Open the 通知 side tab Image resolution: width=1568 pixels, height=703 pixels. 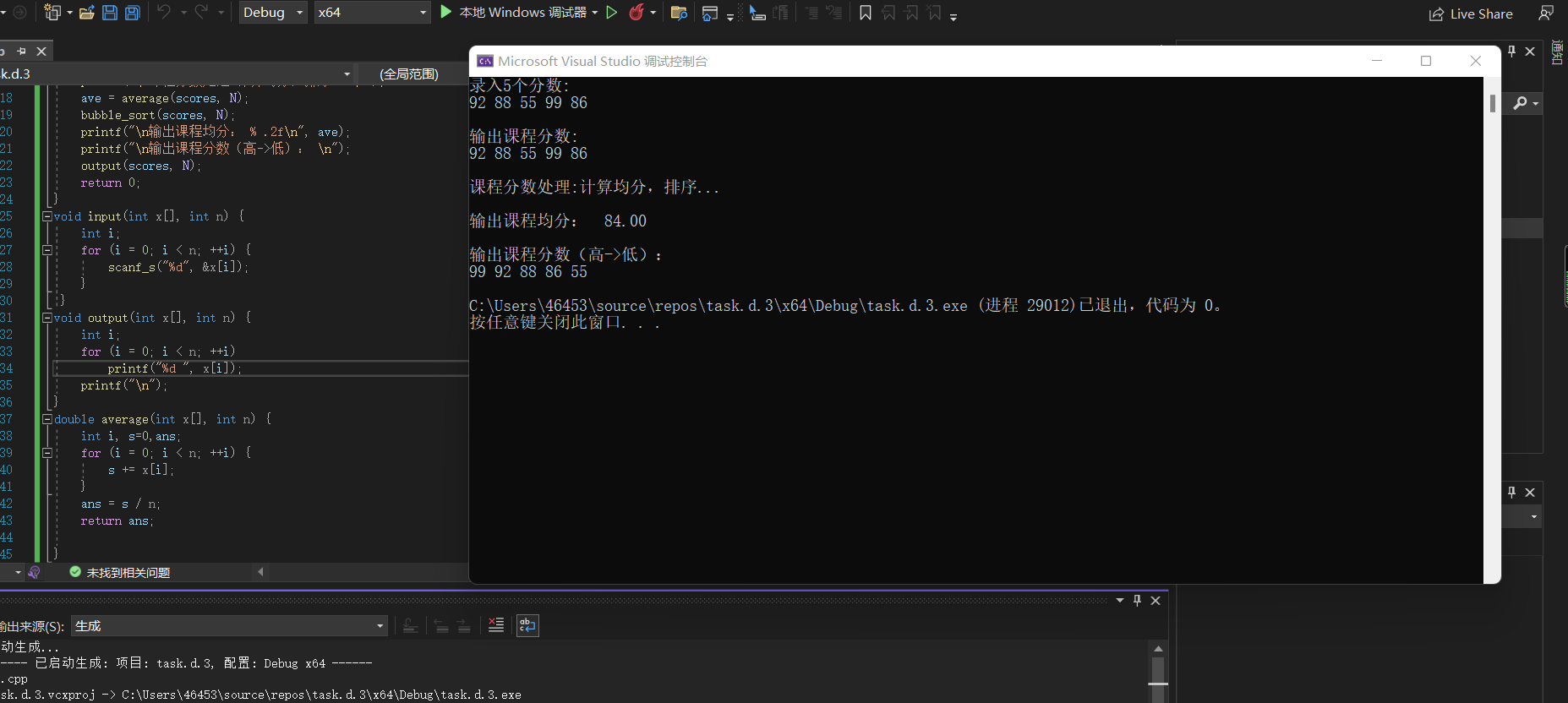click(1558, 52)
